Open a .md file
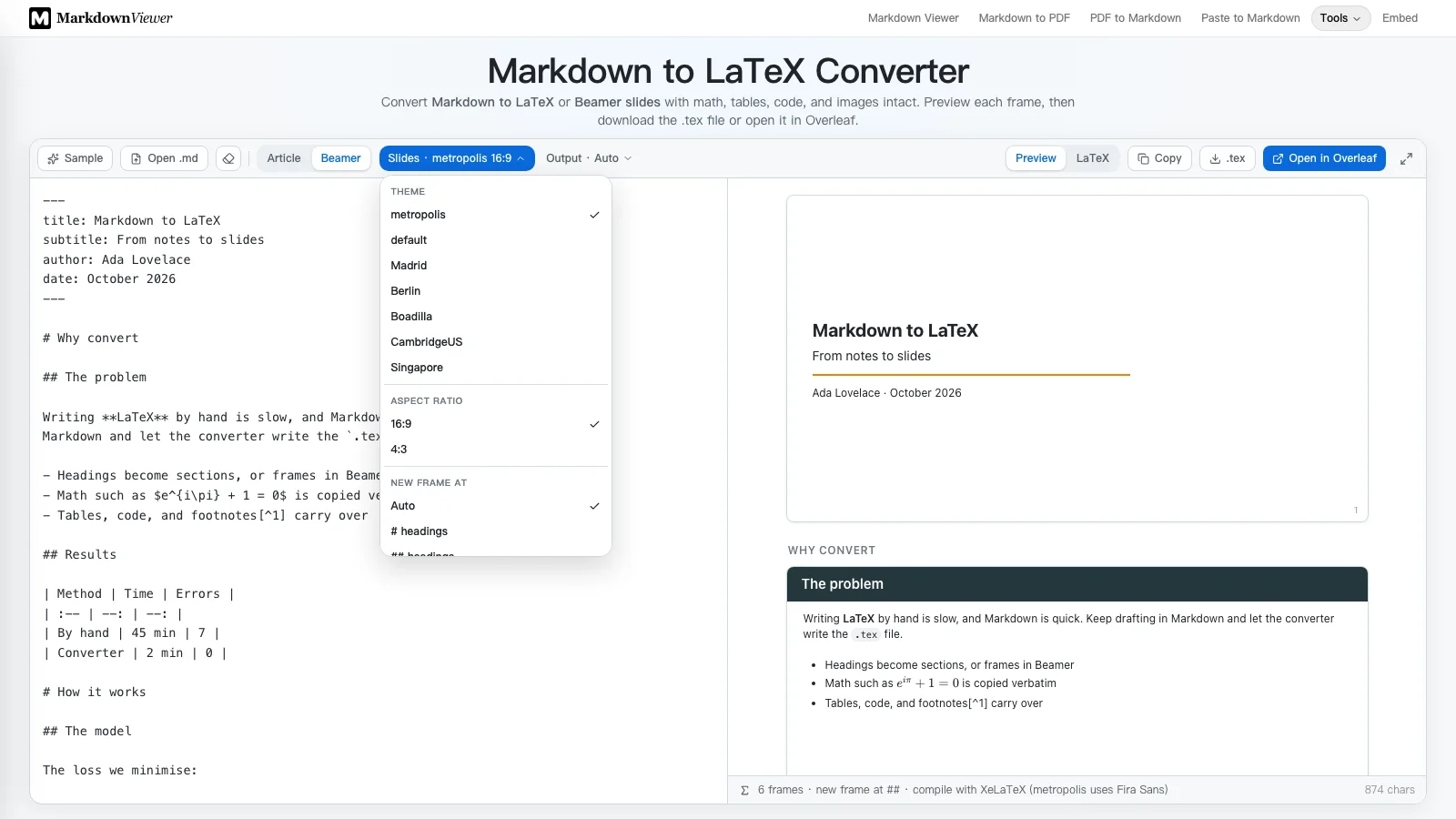 pyautogui.click(x=165, y=158)
